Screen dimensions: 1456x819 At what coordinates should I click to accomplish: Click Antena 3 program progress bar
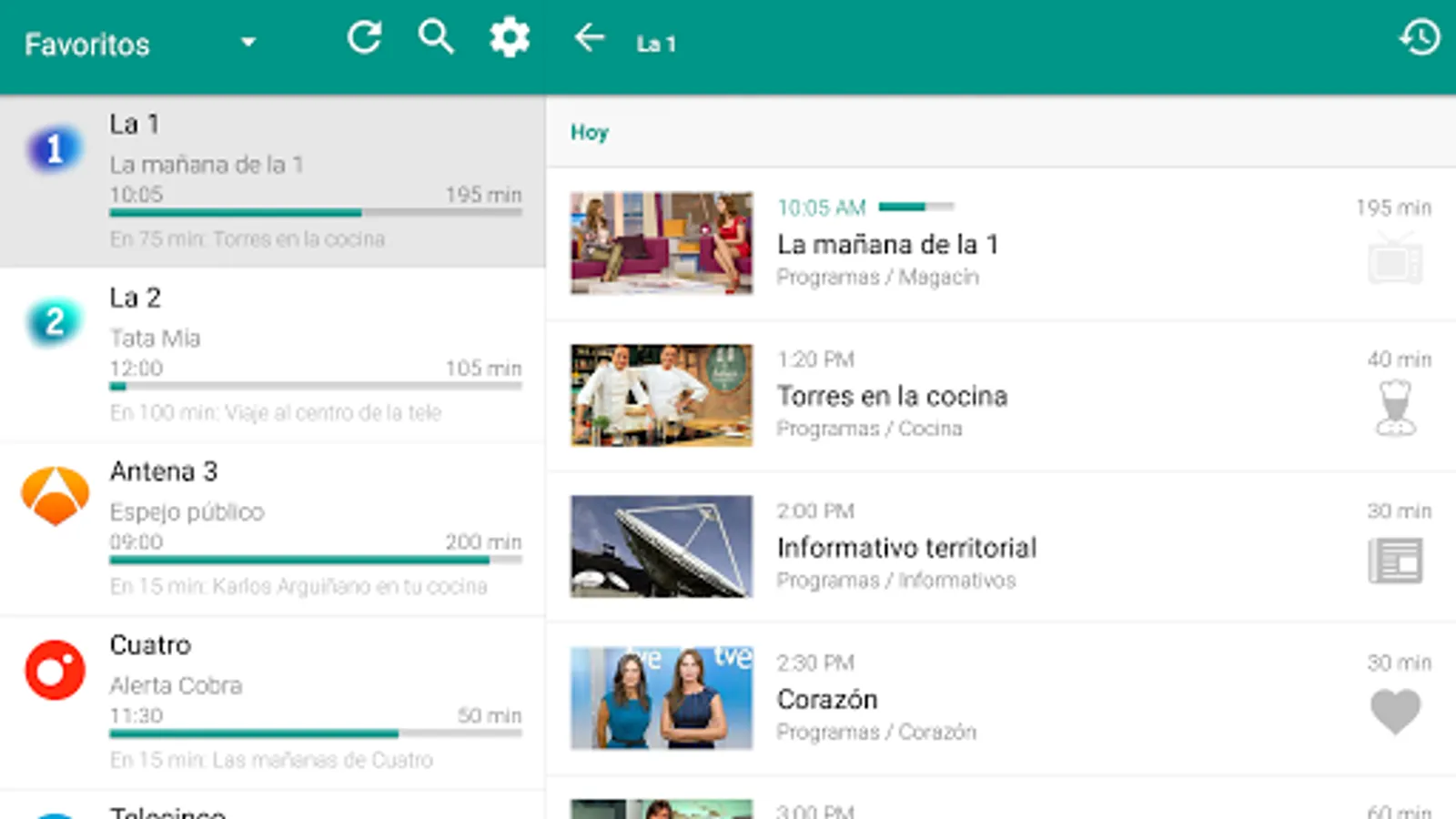click(x=316, y=561)
